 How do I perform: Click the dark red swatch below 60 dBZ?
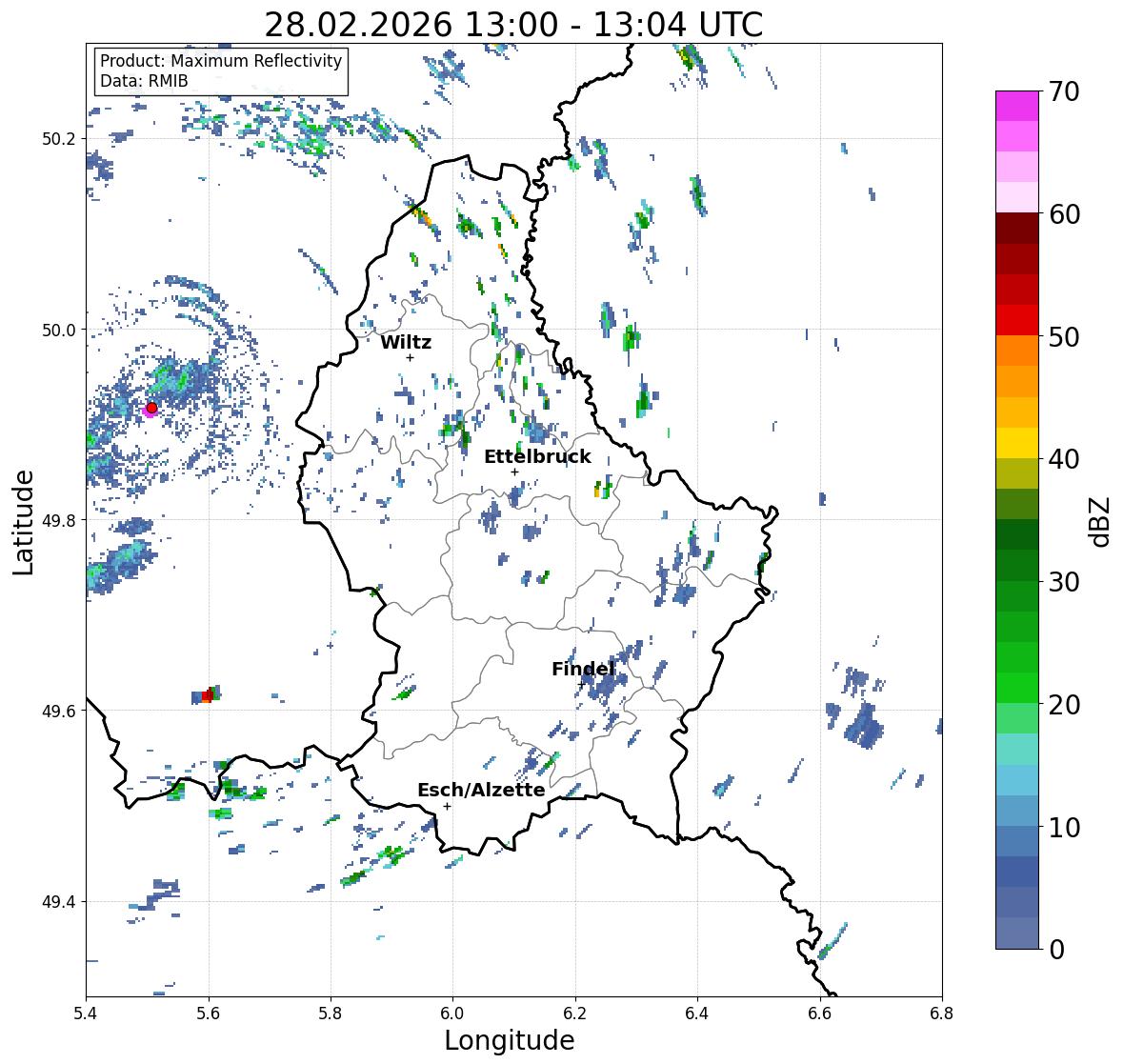tap(1017, 229)
